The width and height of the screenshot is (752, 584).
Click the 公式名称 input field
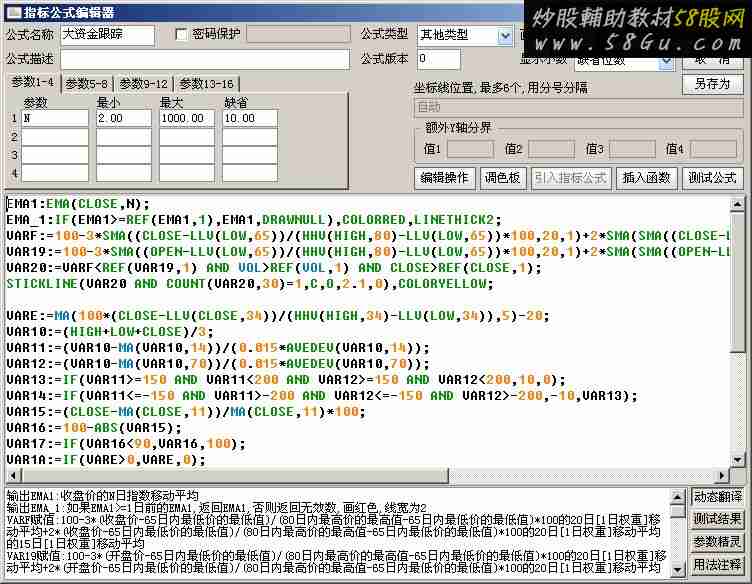click(x=107, y=36)
